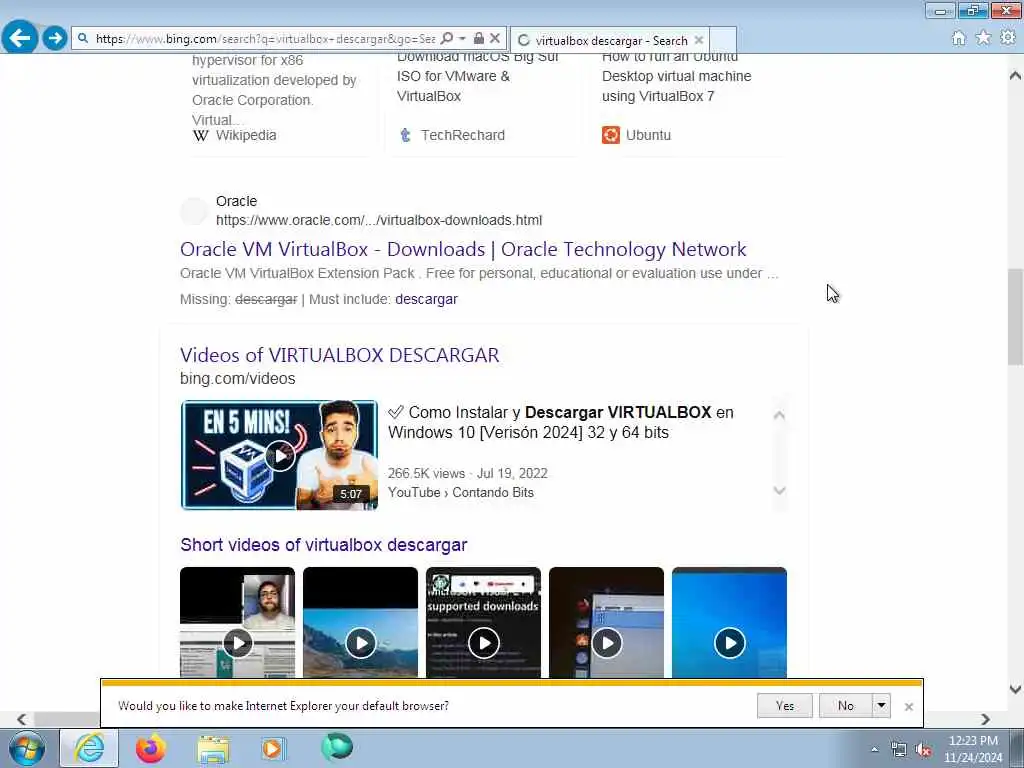
Task: Show hidden system tray icons
Action: pos(874,750)
